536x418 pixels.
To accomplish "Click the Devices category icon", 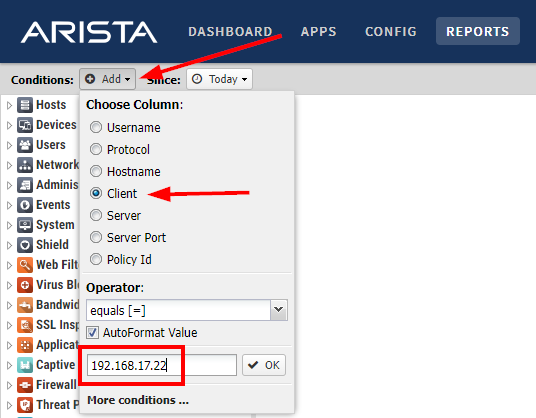I will point(25,125).
